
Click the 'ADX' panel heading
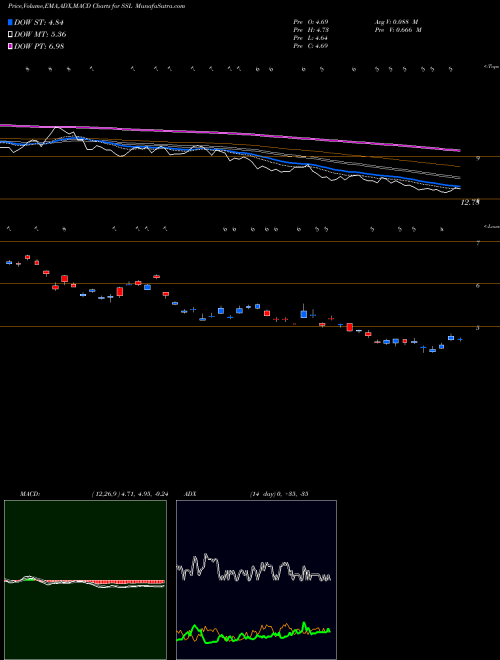pyautogui.click(x=190, y=494)
